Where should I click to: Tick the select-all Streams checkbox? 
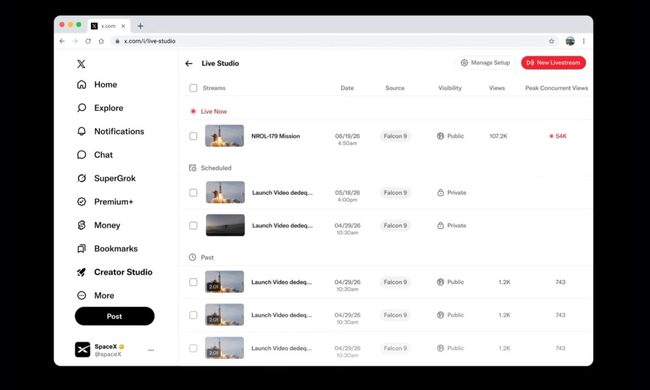[x=193, y=88]
